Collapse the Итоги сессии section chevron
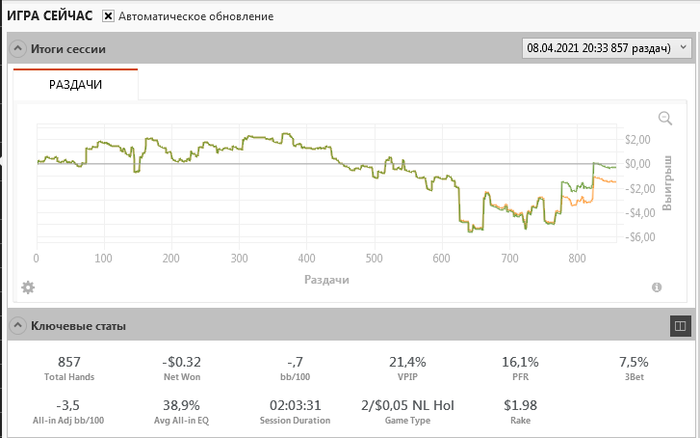The width and height of the screenshot is (700, 438). tap(18, 48)
